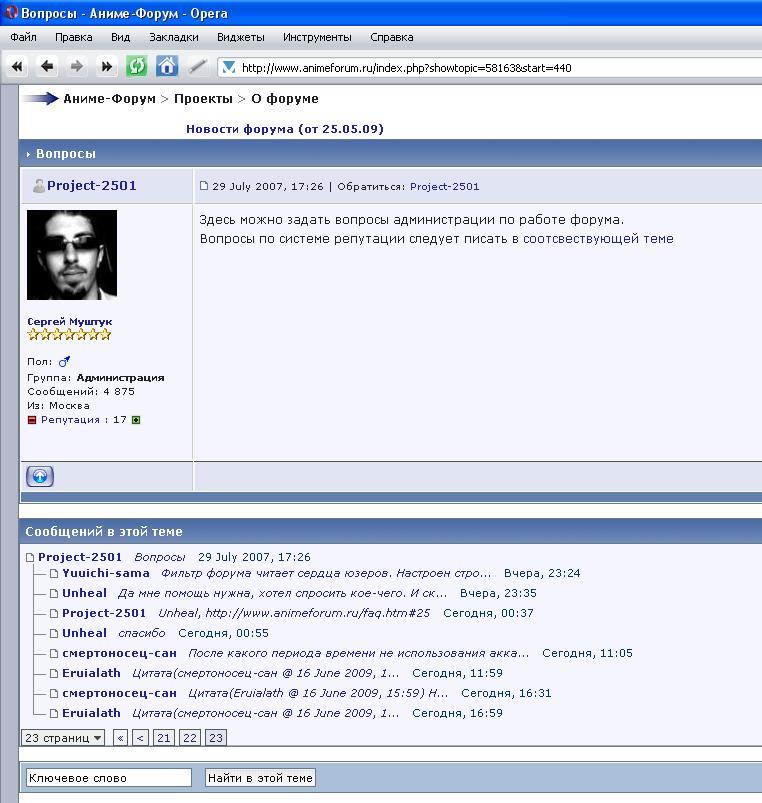This screenshot has width=762, height=803.
Task: Open page 22 of the topic
Action: click(x=190, y=738)
